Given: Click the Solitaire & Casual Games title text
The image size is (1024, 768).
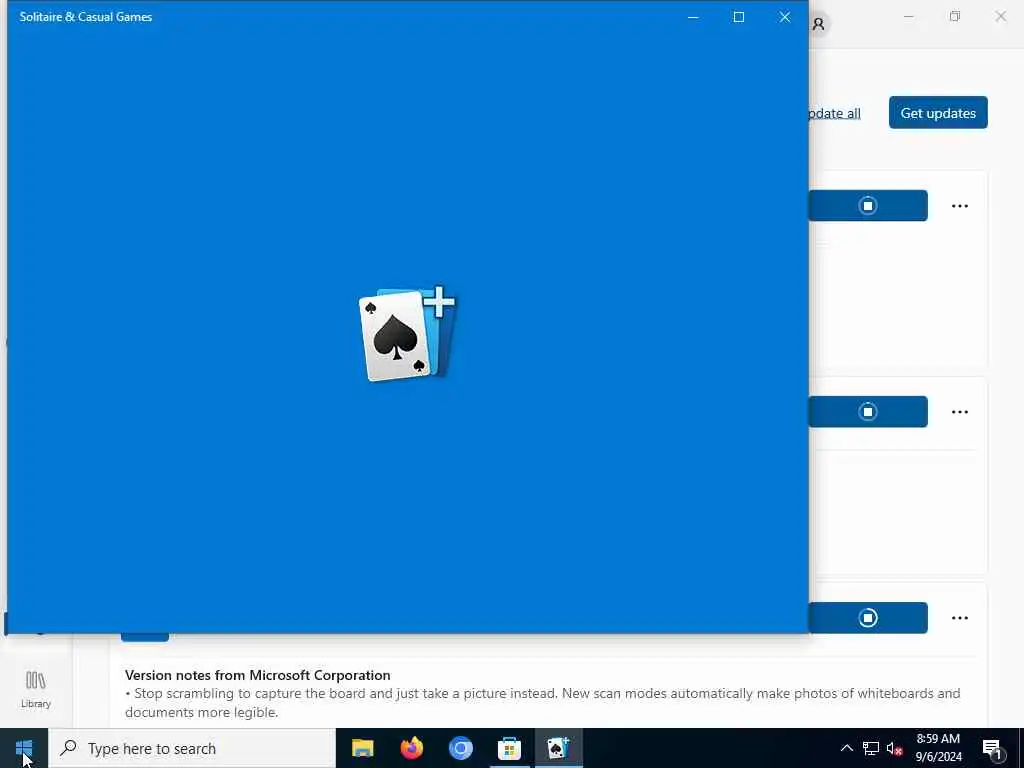Looking at the screenshot, I should (86, 17).
